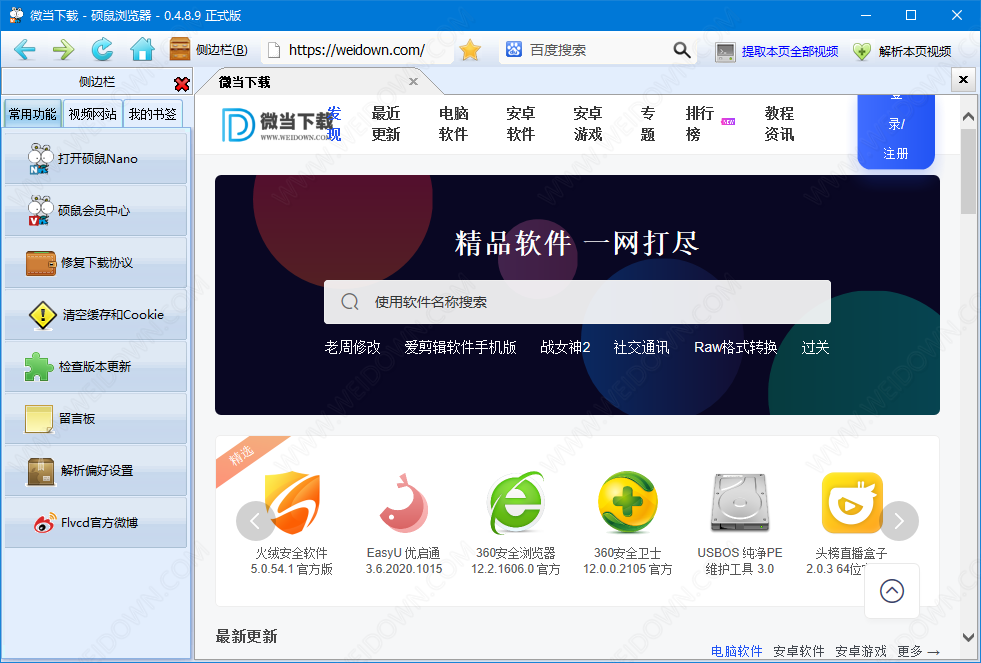Click the page scrollbar up arrow
The height and width of the screenshot is (663, 981).
[968, 116]
